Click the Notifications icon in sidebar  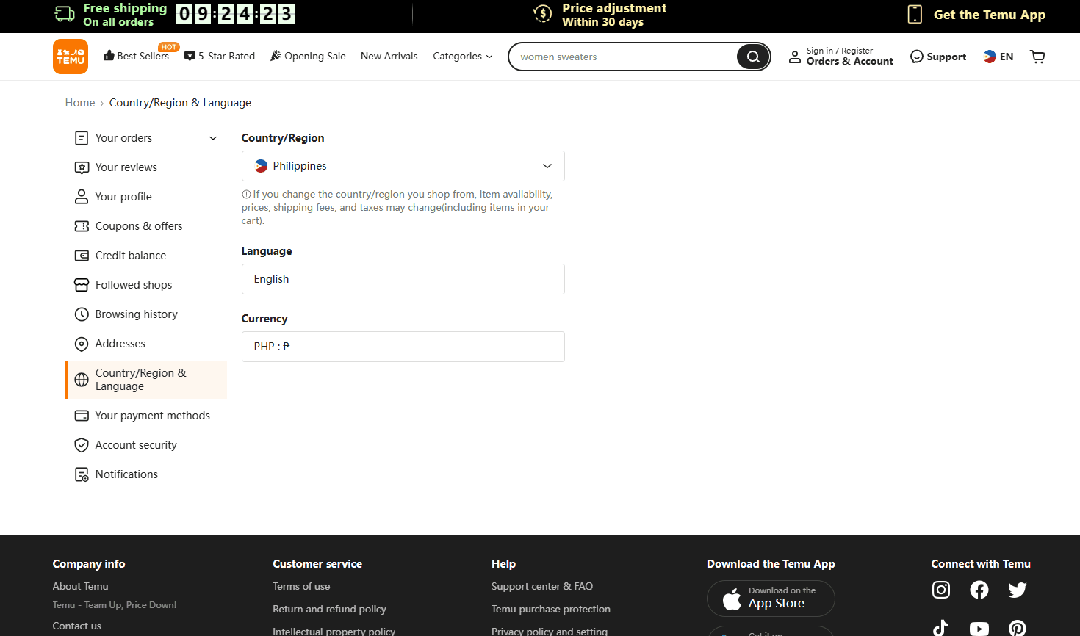81,475
